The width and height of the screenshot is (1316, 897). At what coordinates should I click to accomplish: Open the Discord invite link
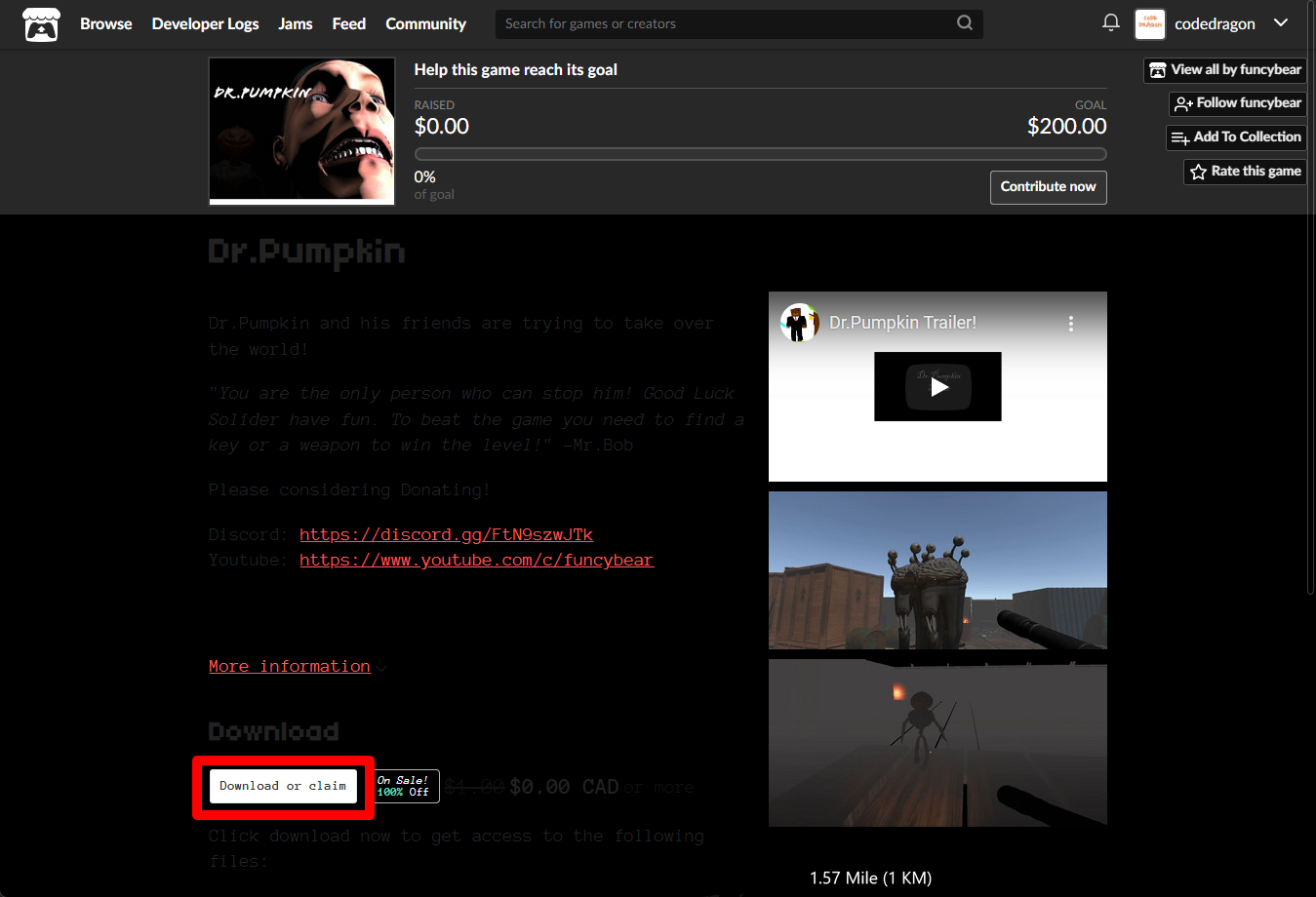click(446, 534)
